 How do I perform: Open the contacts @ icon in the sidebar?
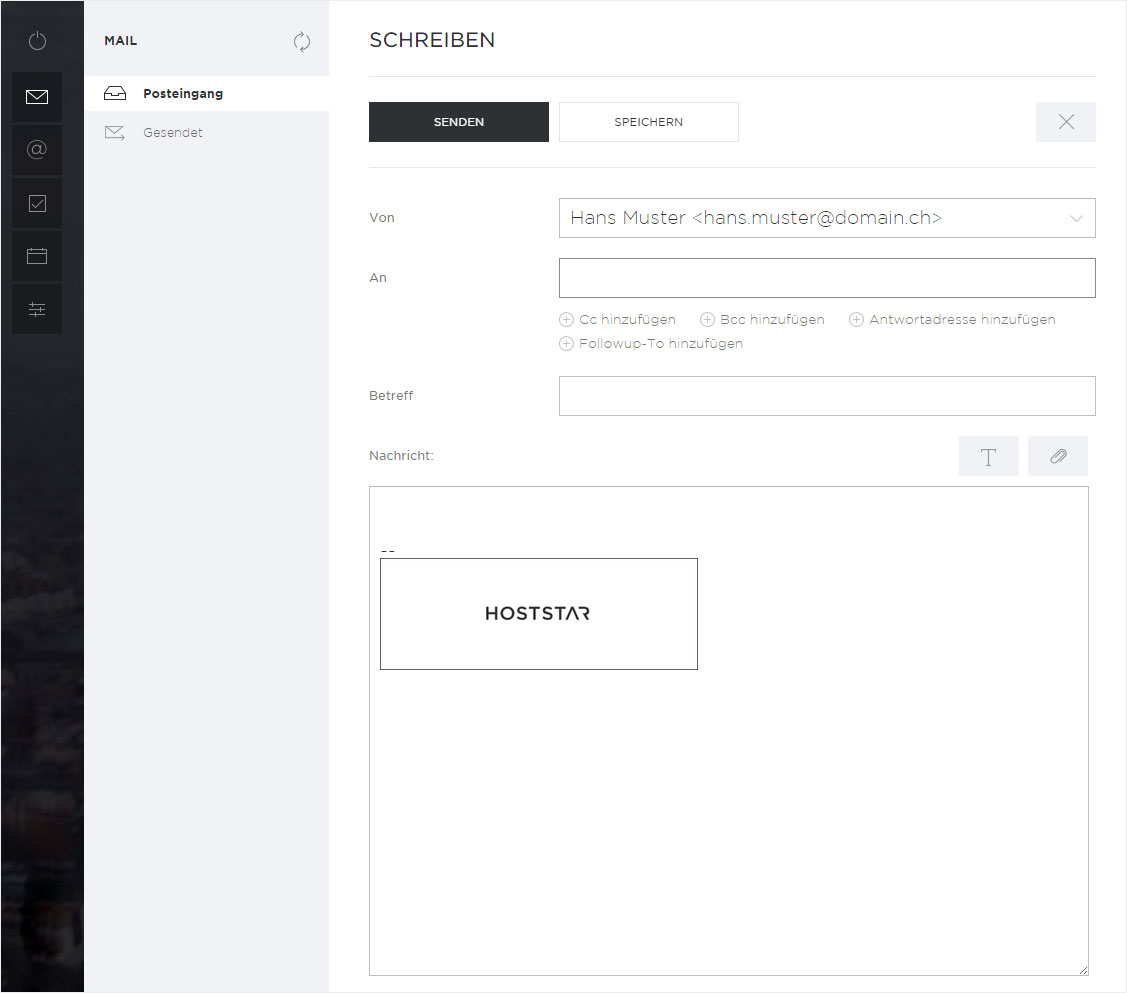tap(37, 150)
